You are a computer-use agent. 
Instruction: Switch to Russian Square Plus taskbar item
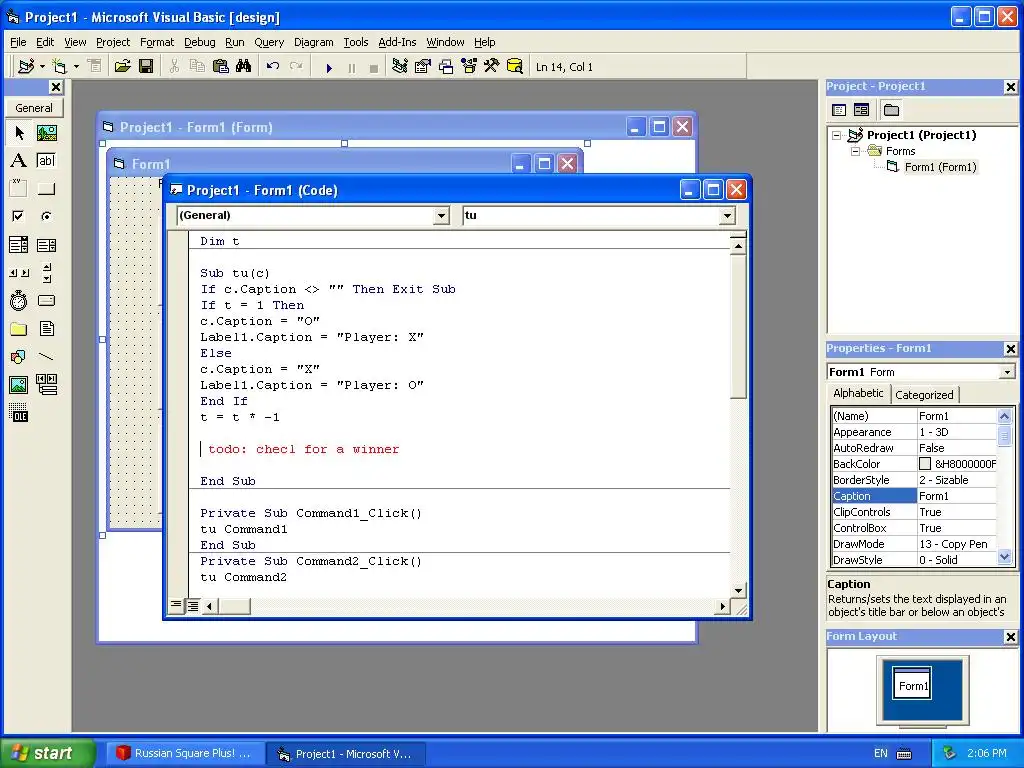185,753
